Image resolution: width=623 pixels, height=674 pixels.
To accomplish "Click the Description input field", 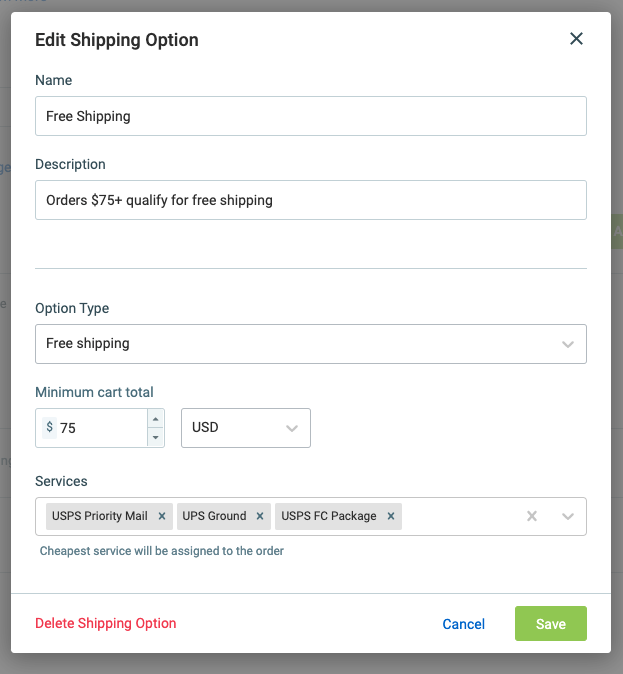I will click(x=311, y=200).
